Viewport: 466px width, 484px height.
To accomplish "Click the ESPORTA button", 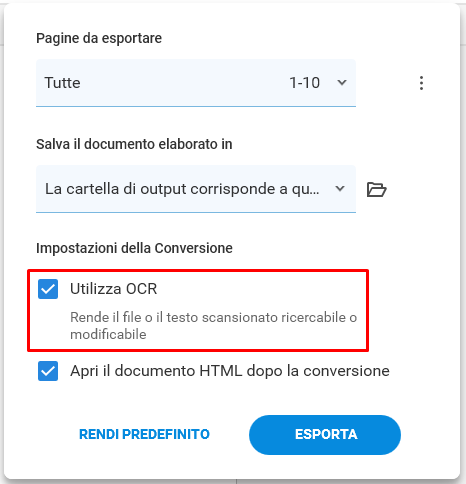I will tap(325, 435).
